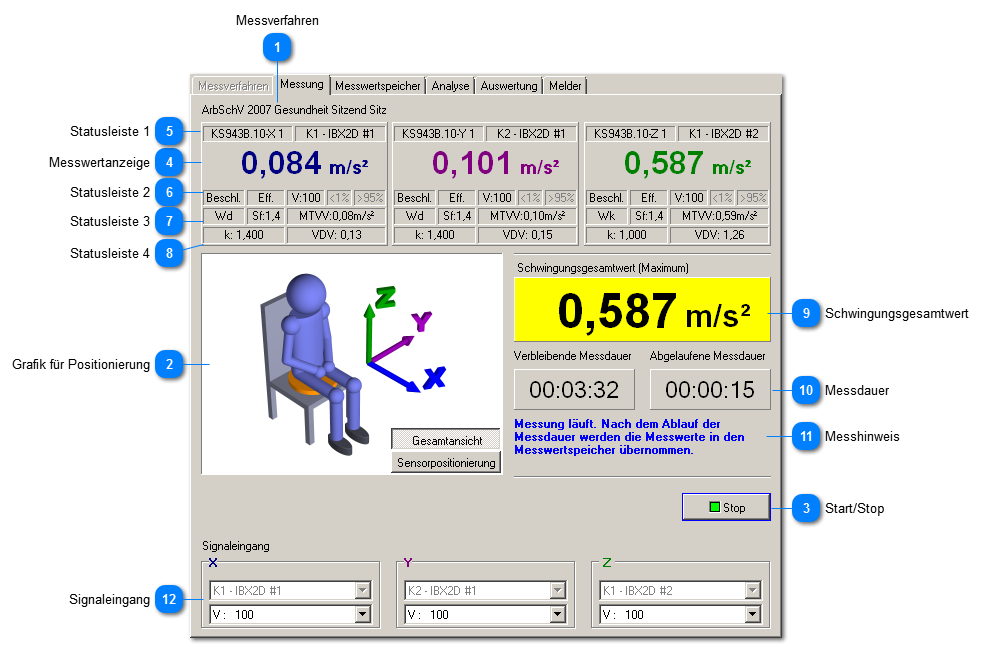The width and height of the screenshot is (985, 647).
Task: Click callout badge 3 beside Start/Stop
Action: pyautogui.click(x=805, y=508)
